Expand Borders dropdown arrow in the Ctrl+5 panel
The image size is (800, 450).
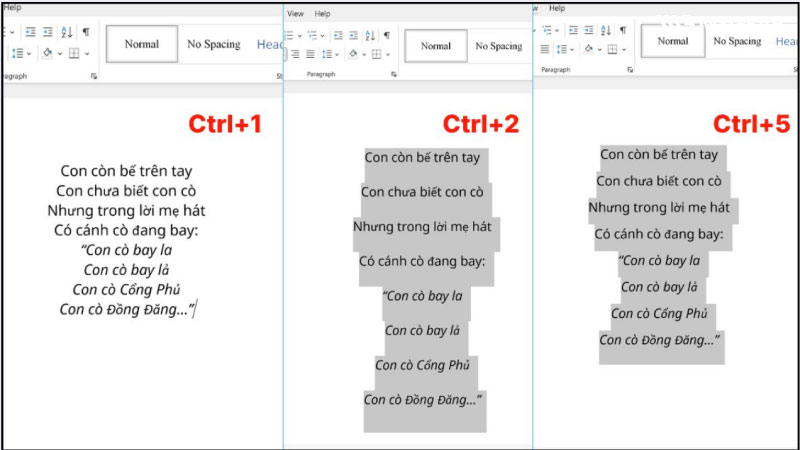click(624, 49)
